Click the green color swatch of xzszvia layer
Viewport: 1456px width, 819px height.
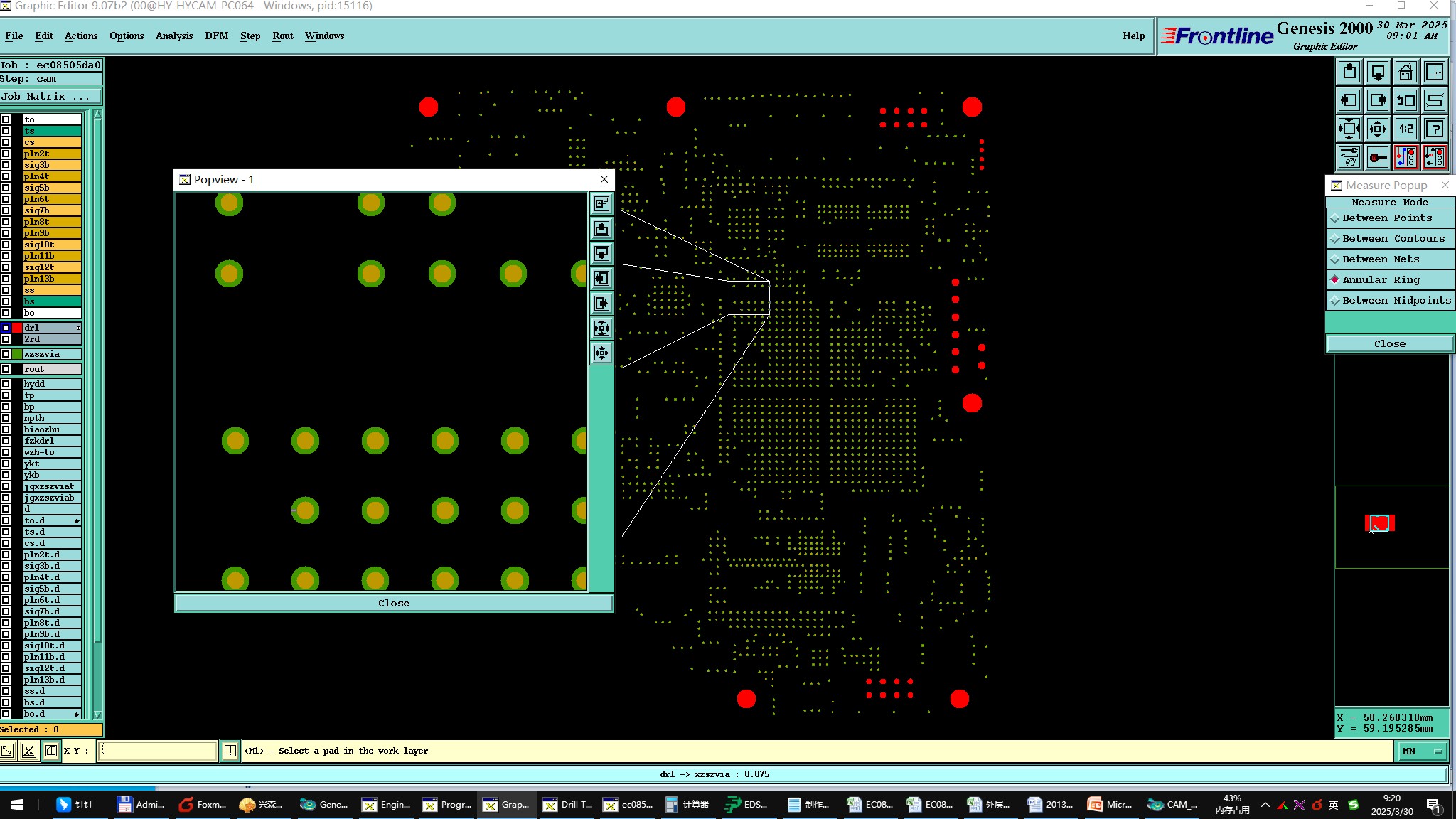[17, 354]
